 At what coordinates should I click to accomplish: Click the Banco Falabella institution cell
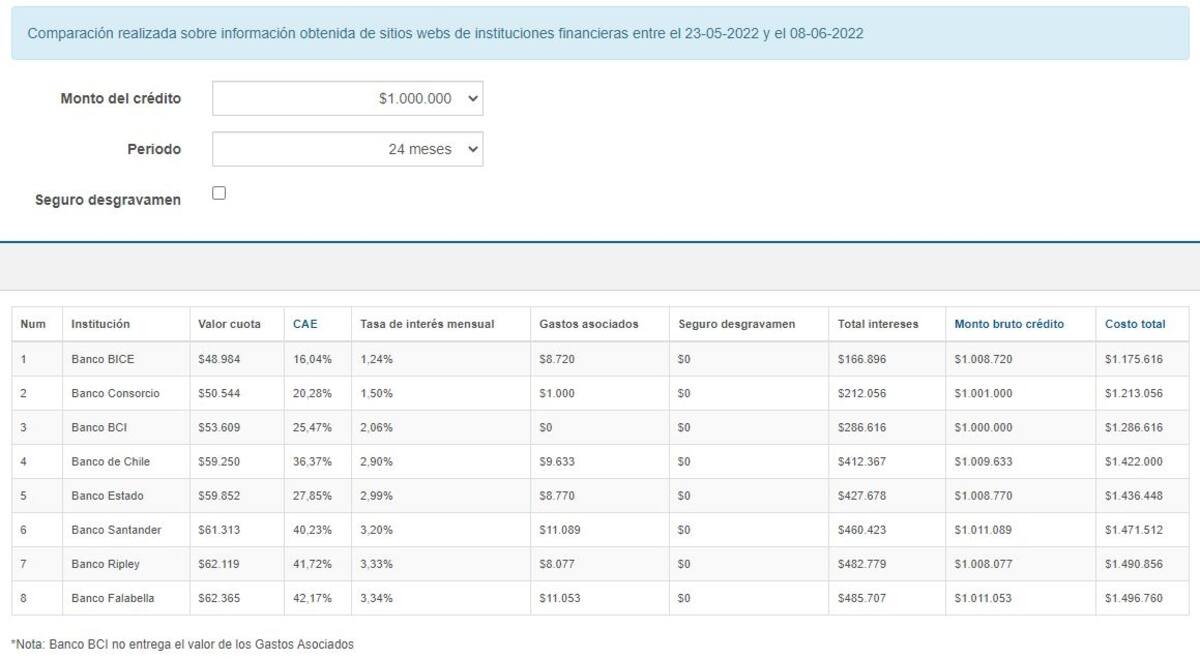point(125,598)
